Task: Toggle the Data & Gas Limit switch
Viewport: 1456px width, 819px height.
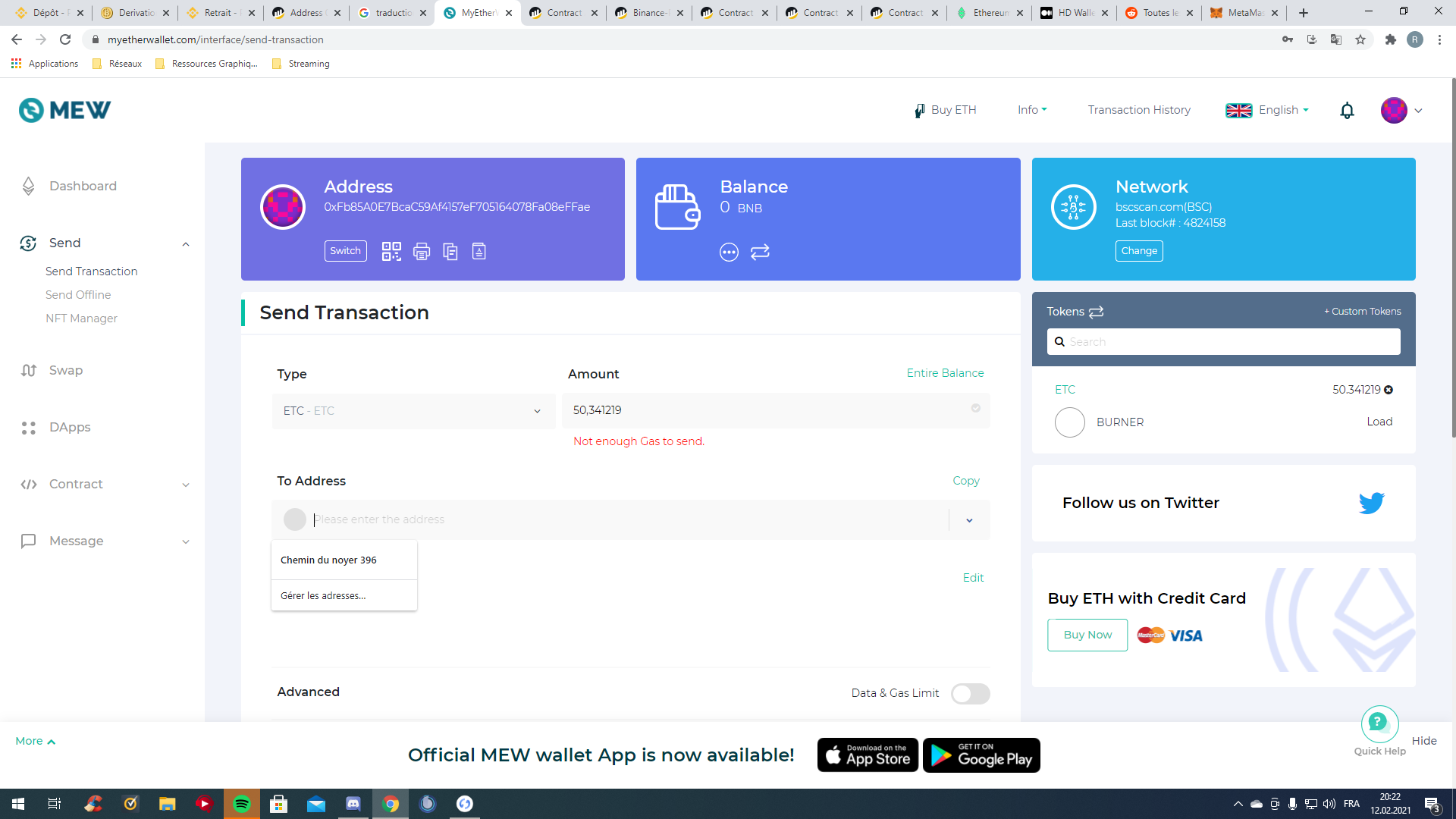Action: coord(970,693)
